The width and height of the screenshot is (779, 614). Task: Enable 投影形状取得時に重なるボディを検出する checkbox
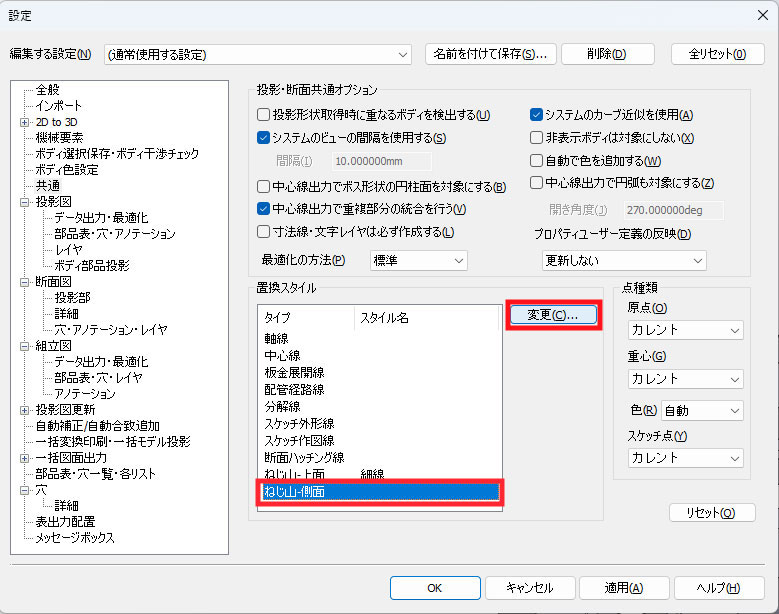click(265, 115)
